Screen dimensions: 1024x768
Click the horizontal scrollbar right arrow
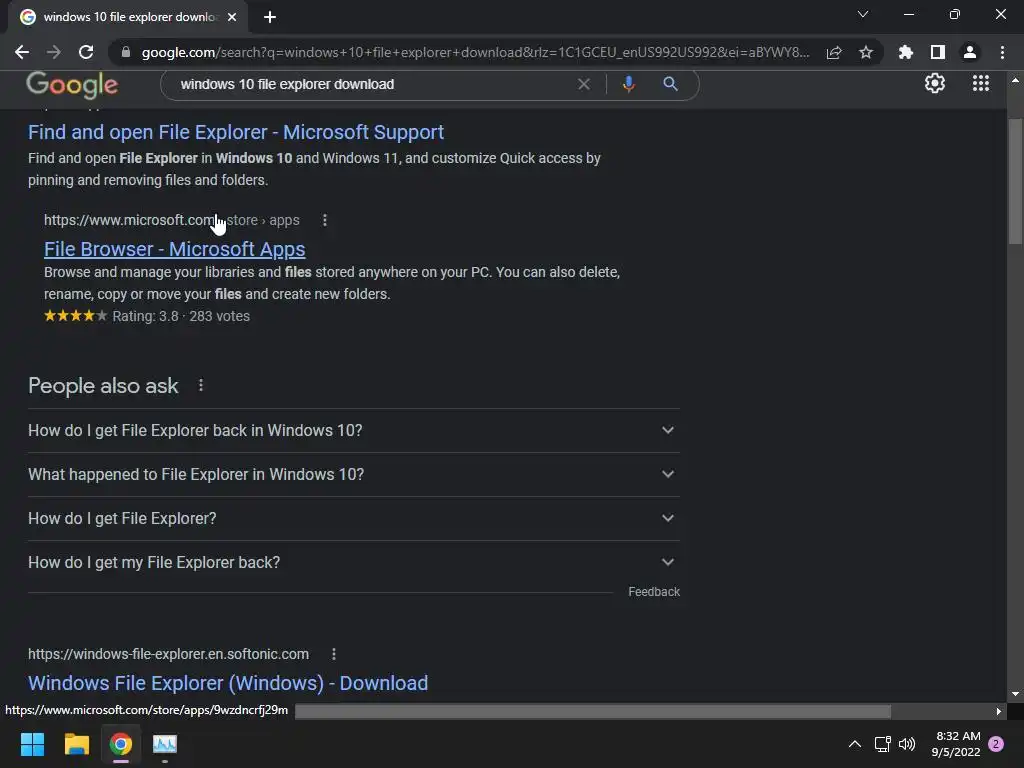(x=998, y=711)
